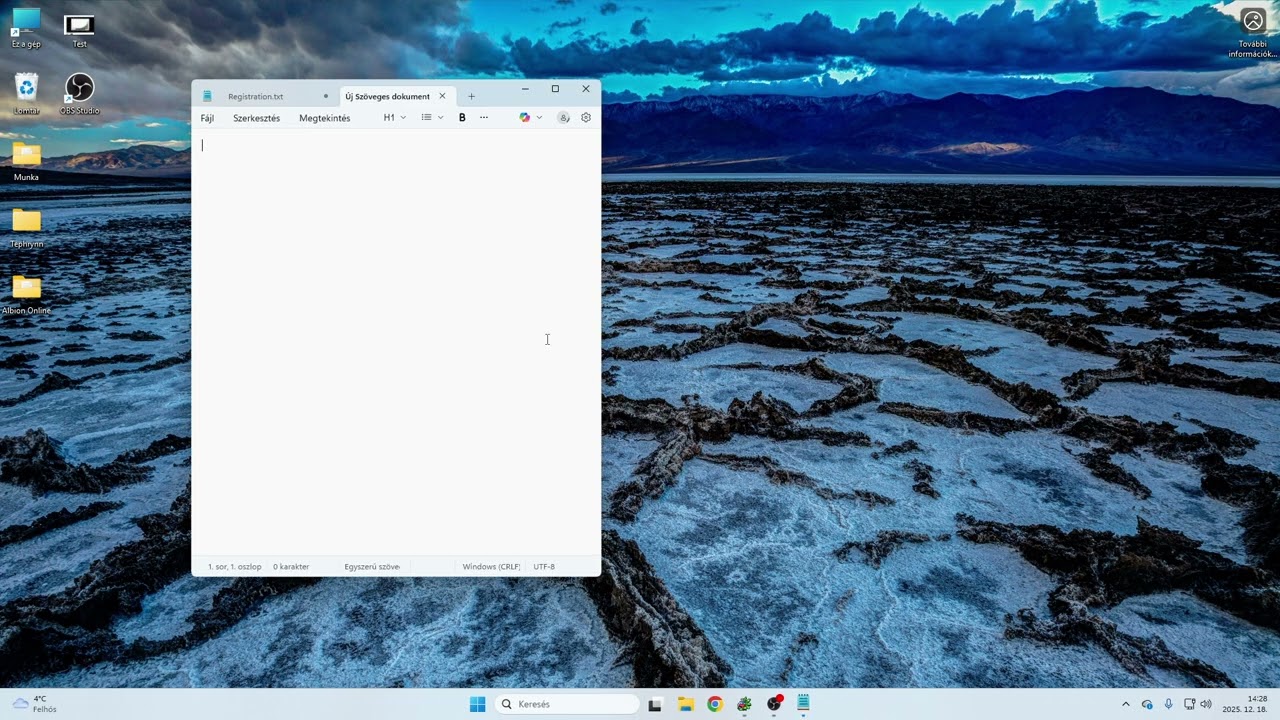Open the green pixel-art app in taskbar
The height and width of the screenshot is (720, 1280).
tap(744, 704)
